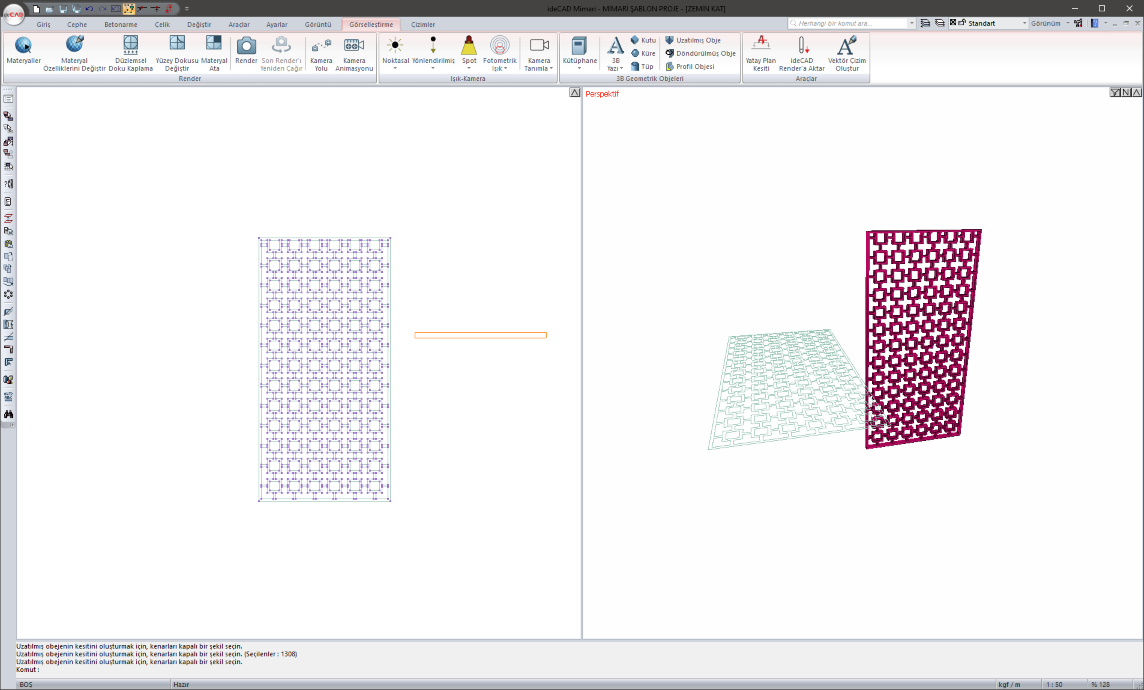Expand the Spot light dropdown
1144x690 pixels.
tap(469, 68)
